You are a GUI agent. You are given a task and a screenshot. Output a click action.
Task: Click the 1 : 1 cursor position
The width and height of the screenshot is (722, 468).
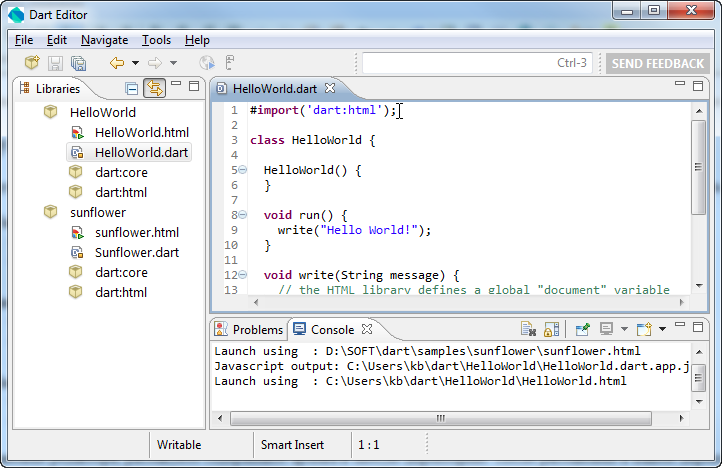pyautogui.click(x=368, y=445)
